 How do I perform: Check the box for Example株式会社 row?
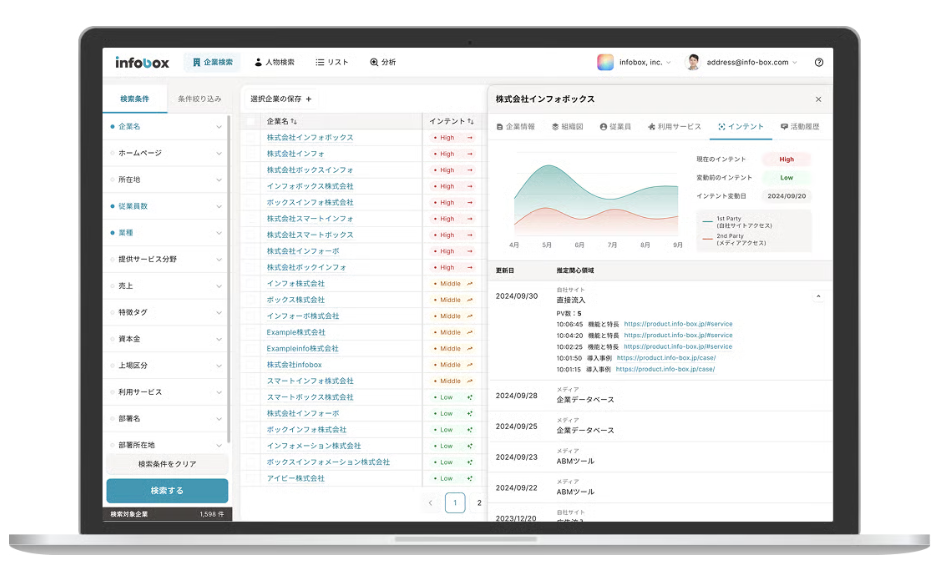(x=251, y=332)
